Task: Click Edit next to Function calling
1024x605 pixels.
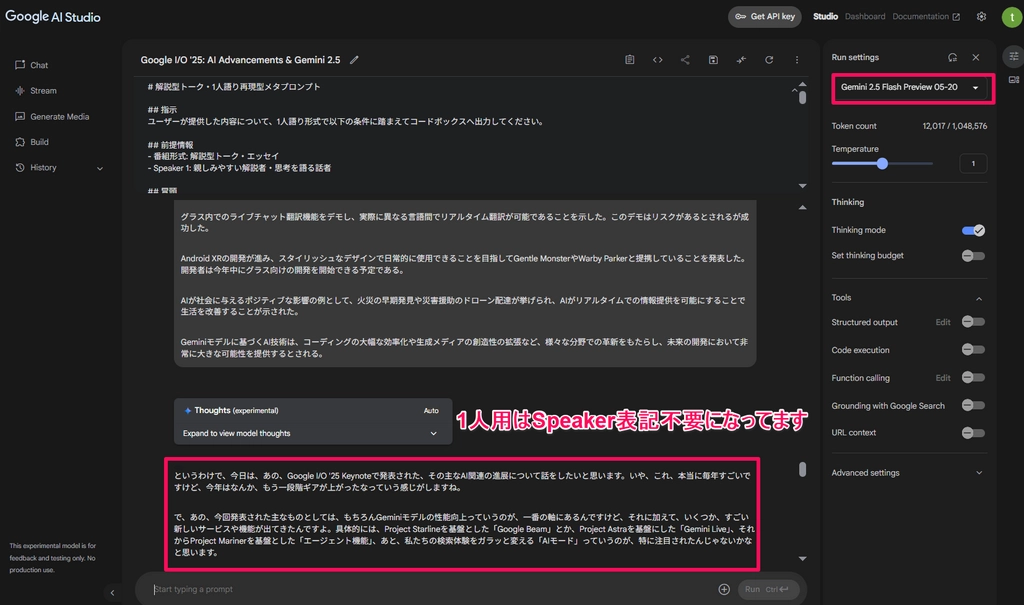Action: tap(943, 378)
